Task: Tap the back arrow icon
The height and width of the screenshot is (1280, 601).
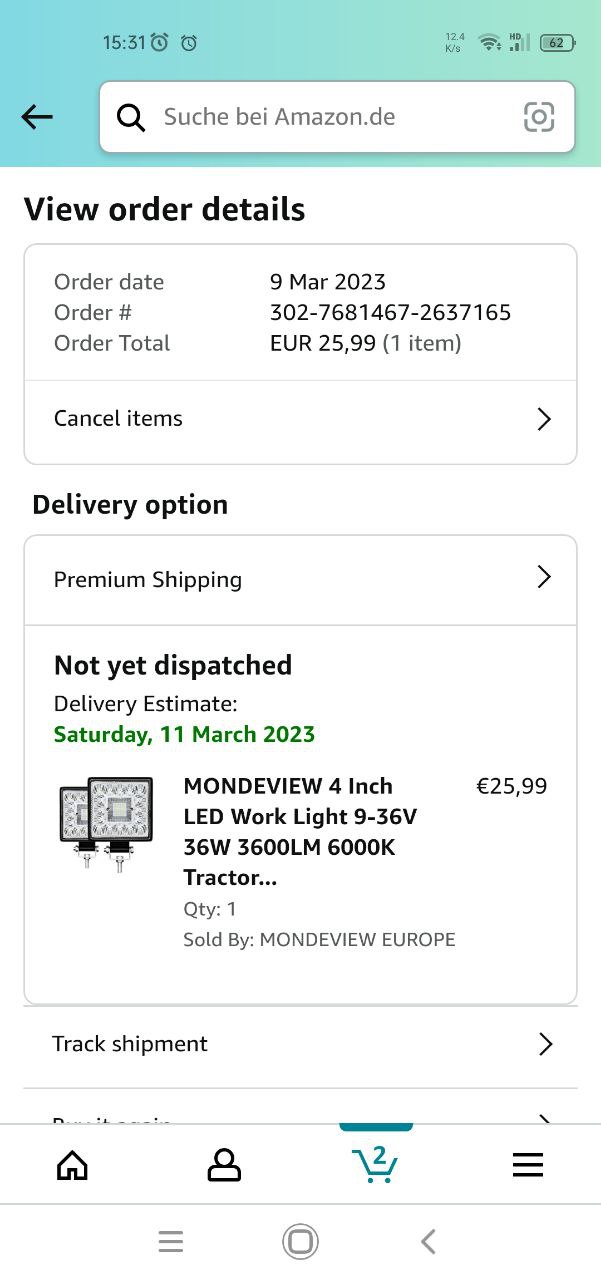Action: pyautogui.click(x=37, y=117)
